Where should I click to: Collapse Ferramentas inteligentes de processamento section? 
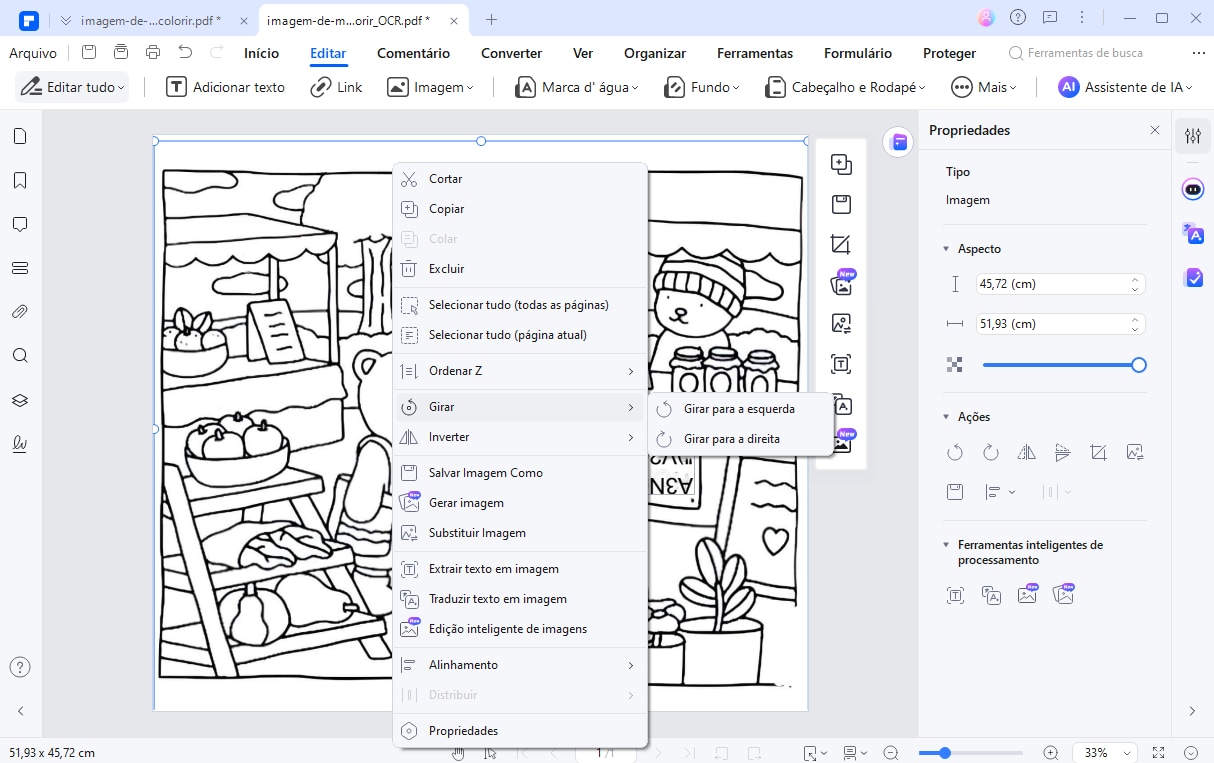[946, 545]
